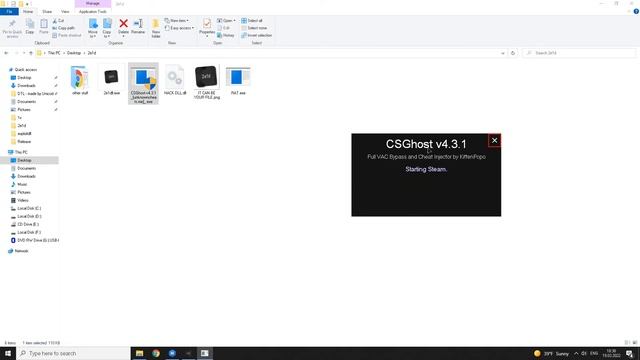Open Local Disk (C:) in sidebar
The height and width of the screenshot is (360, 640).
click(x=29, y=208)
